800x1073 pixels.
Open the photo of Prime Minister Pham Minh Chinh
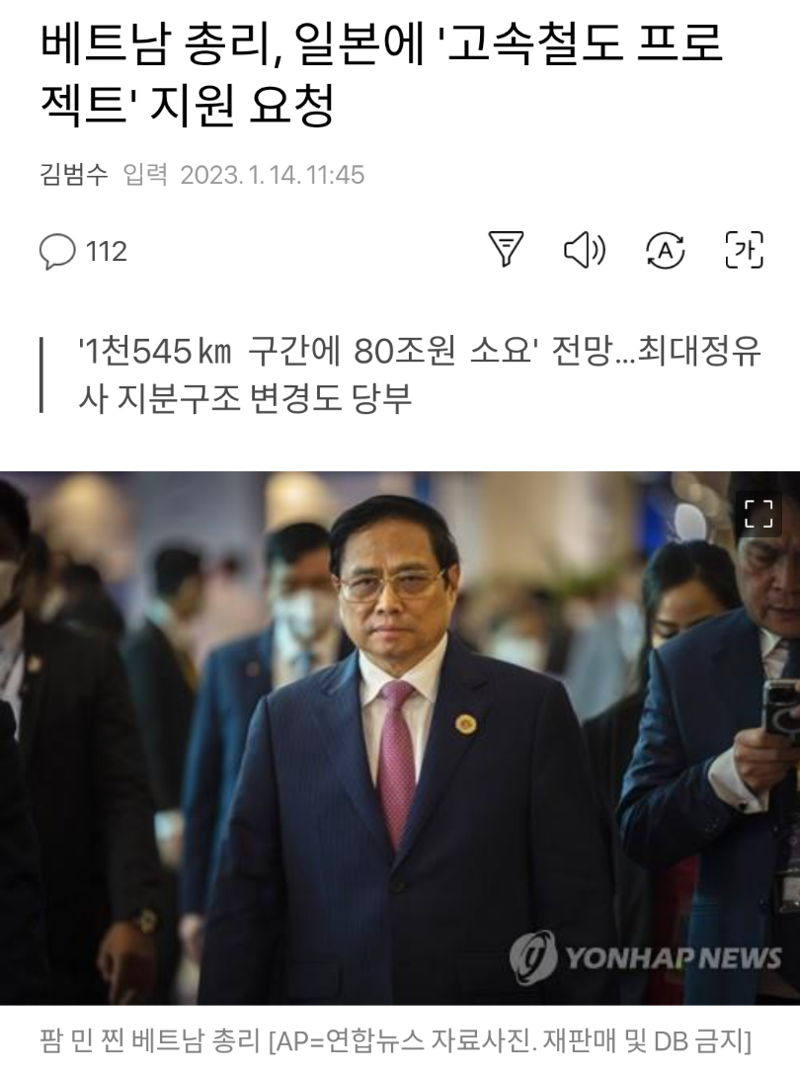click(x=400, y=738)
